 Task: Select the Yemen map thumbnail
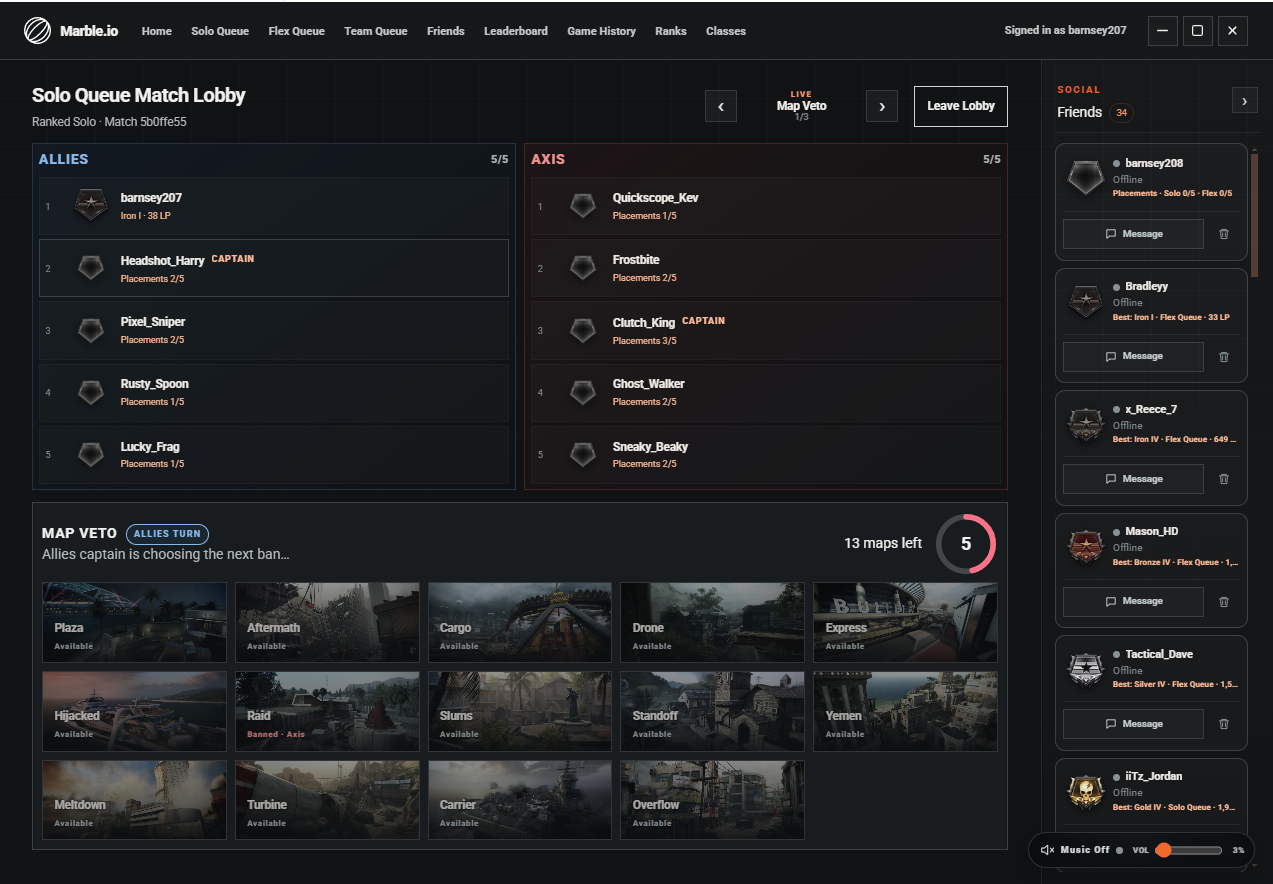905,711
